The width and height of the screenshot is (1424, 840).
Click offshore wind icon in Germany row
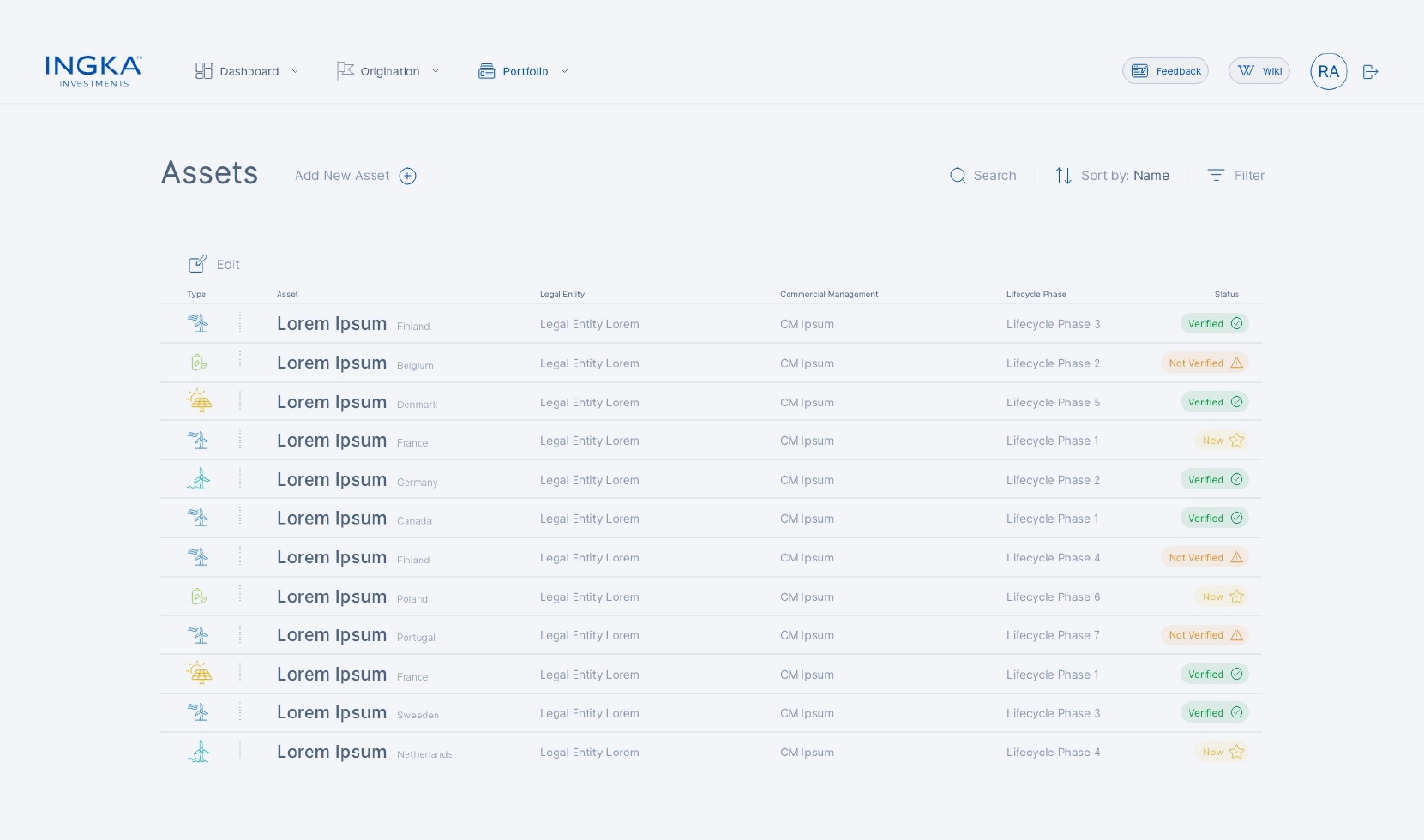(199, 478)
